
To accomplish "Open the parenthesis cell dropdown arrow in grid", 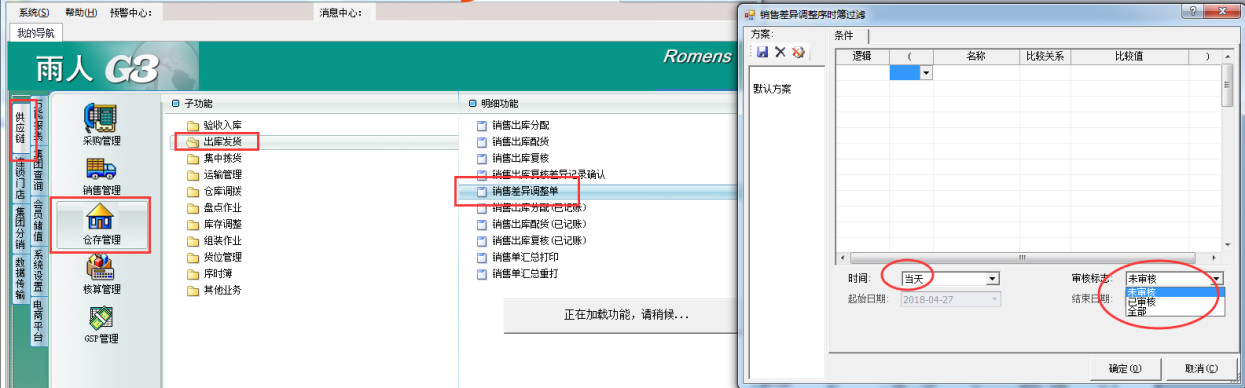I will (x=927, y=72).
